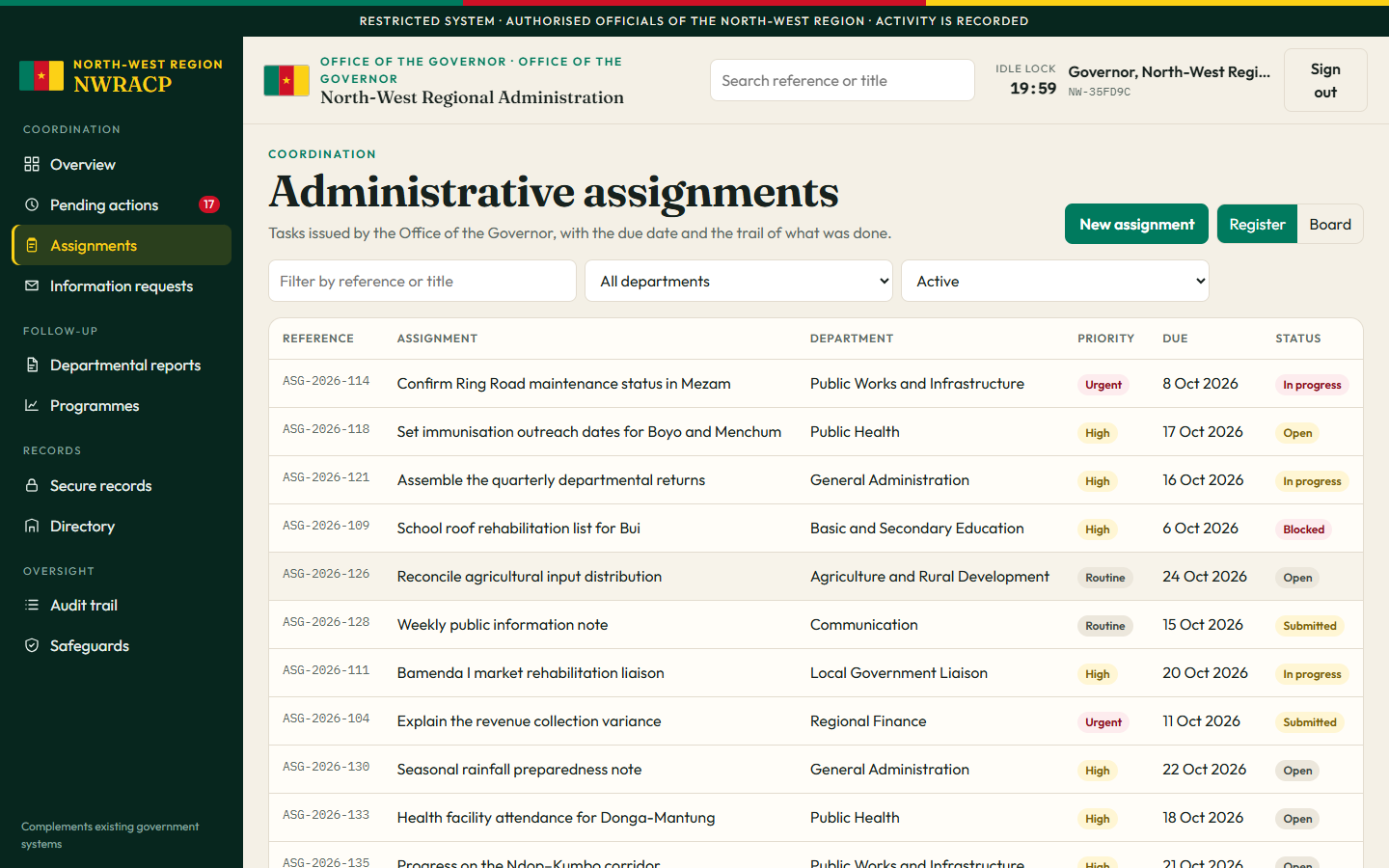Click the Submitted status for ASG-2026-128

pos(1310,626)
